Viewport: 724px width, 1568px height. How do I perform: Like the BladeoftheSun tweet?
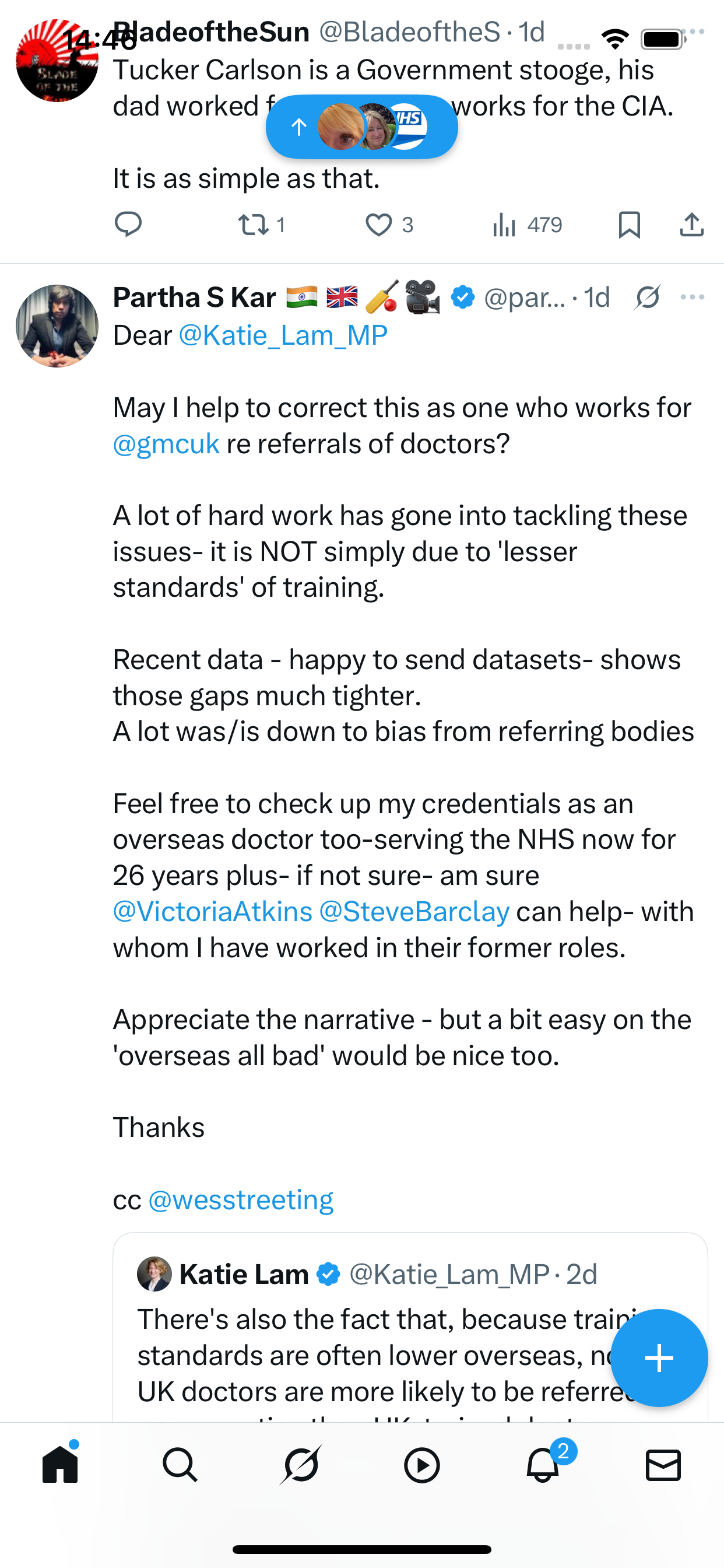tap(379, 225)
